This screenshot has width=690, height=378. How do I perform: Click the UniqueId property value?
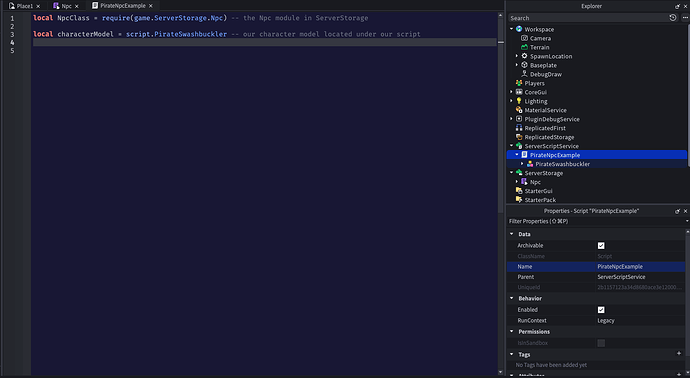coord(640,287)
